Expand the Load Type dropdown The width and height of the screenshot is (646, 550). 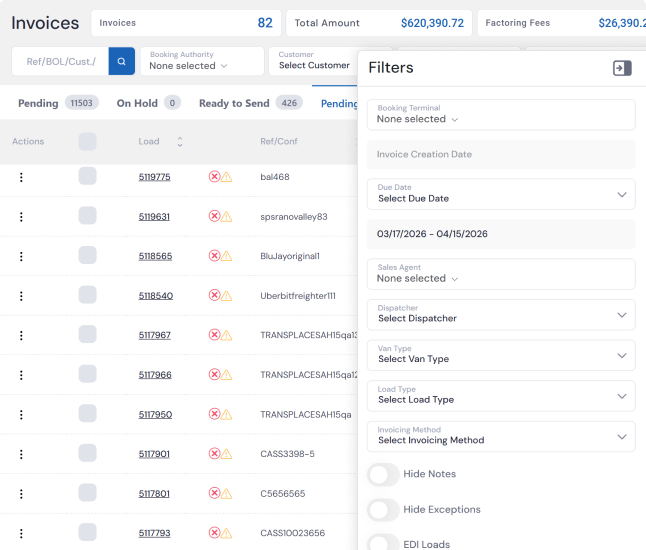point(501,396)
